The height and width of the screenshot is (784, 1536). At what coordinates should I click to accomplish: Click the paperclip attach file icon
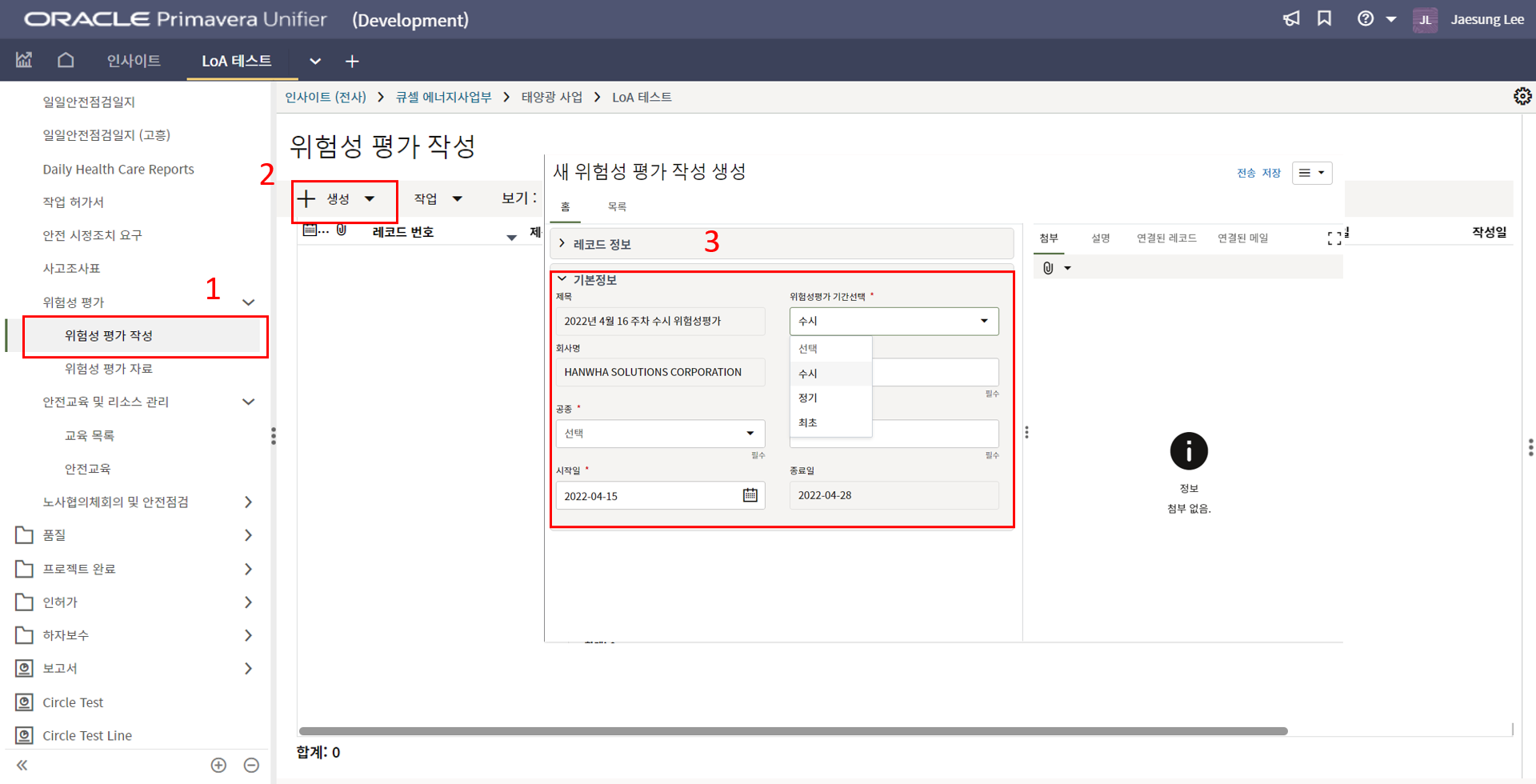tap(1048, 268)
